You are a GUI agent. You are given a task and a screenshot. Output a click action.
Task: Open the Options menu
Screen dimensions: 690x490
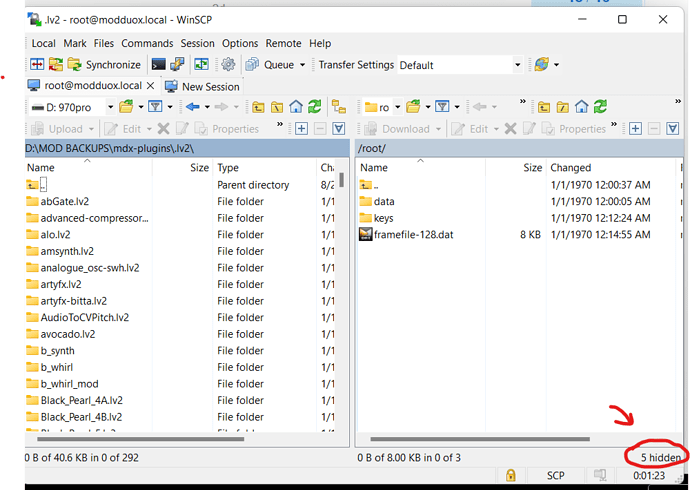pos(240,43)
